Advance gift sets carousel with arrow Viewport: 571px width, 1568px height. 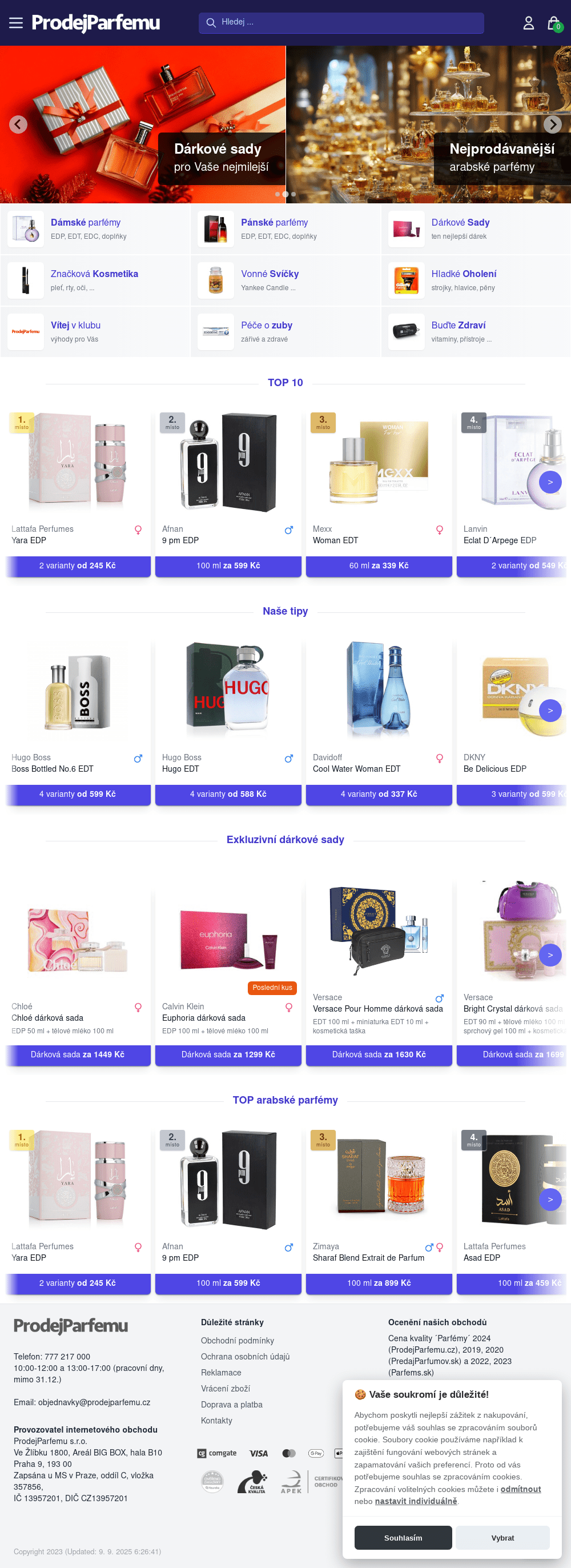(550, 955)
